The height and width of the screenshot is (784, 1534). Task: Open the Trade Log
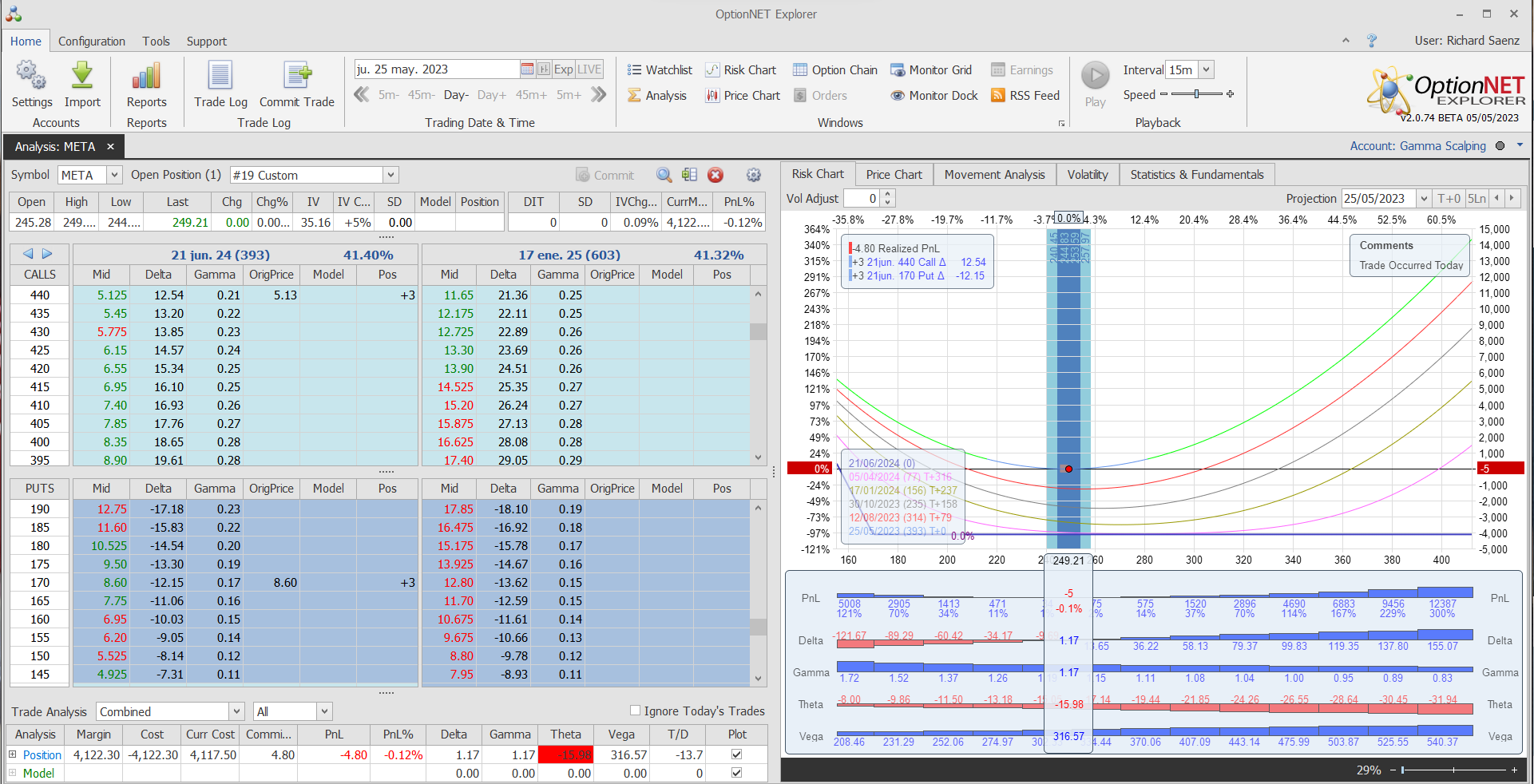(220, 84)
